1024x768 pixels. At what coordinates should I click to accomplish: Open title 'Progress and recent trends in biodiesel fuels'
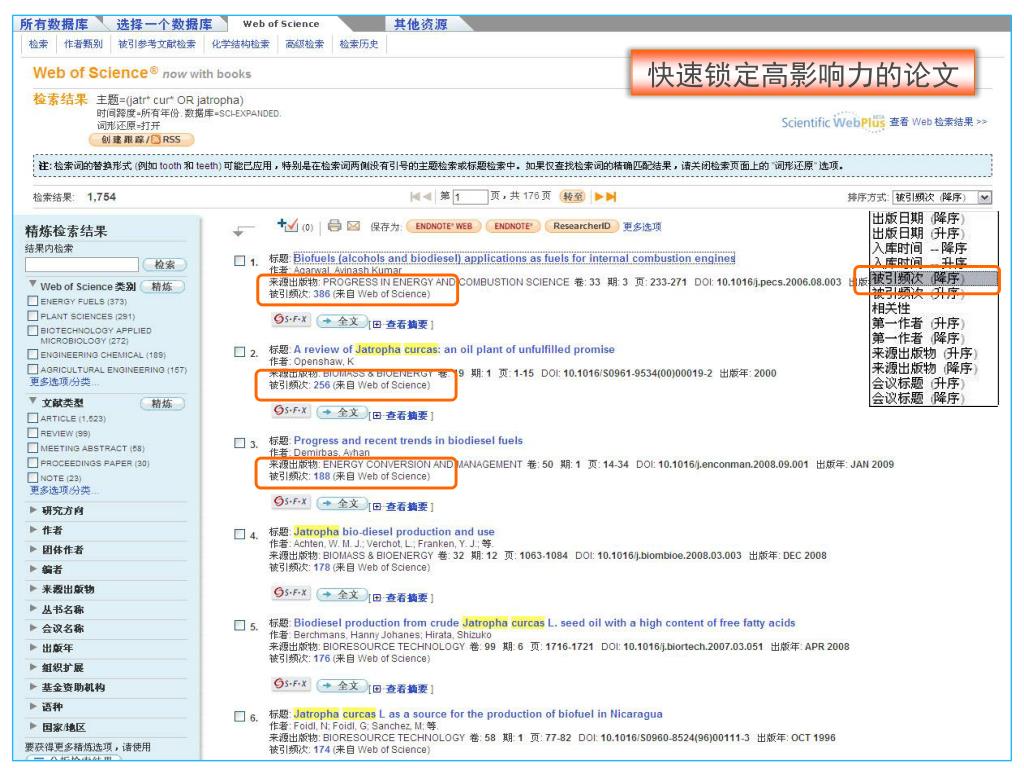[408, 441]
